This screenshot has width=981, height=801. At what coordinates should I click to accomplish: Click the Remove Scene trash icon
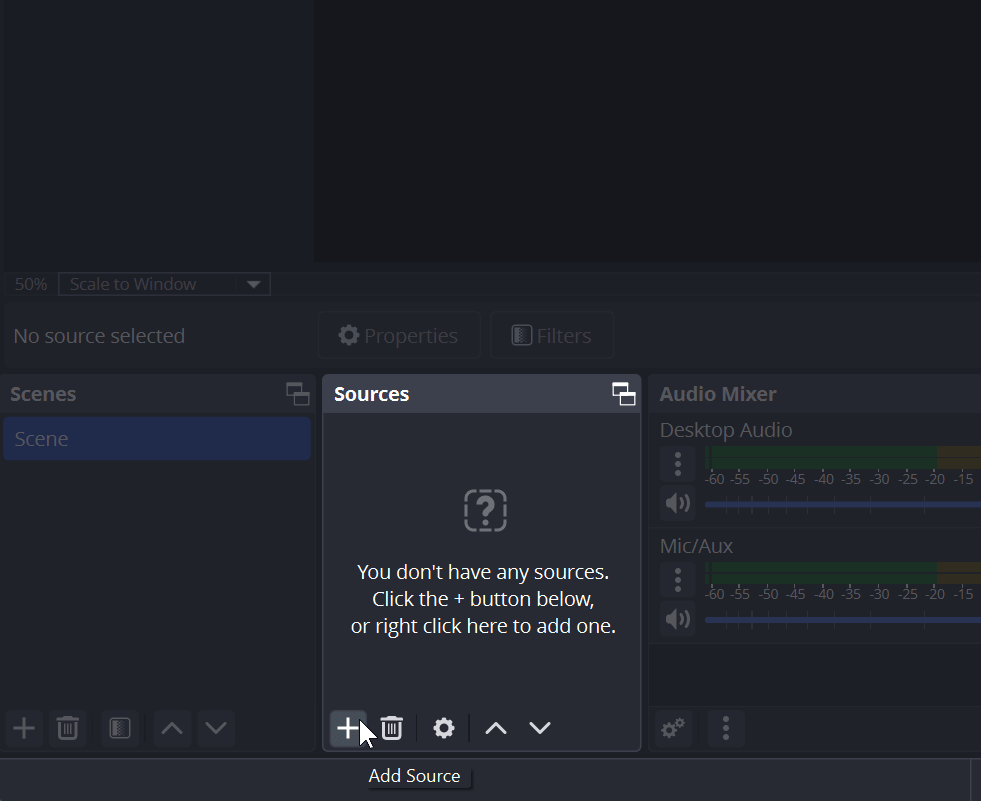click(x=67, y=728)
